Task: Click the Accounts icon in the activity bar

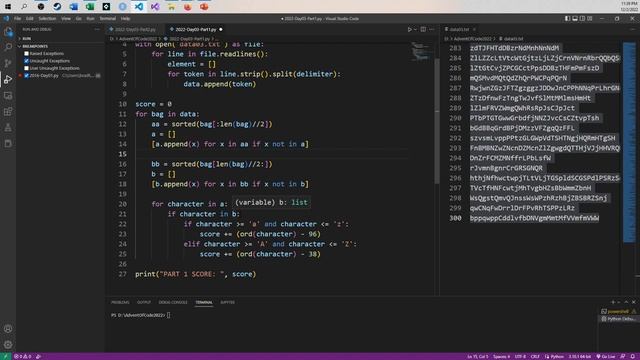Action: coord(8,329)
